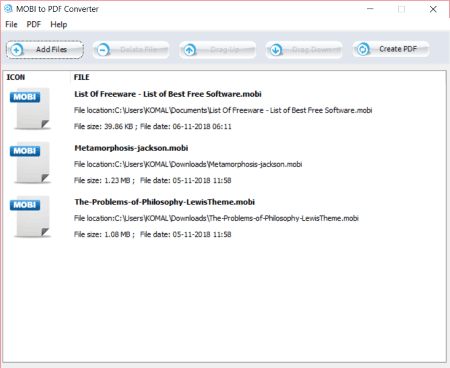
Task: Click File size: 1.08 MB text
Action: coord(102,234)
